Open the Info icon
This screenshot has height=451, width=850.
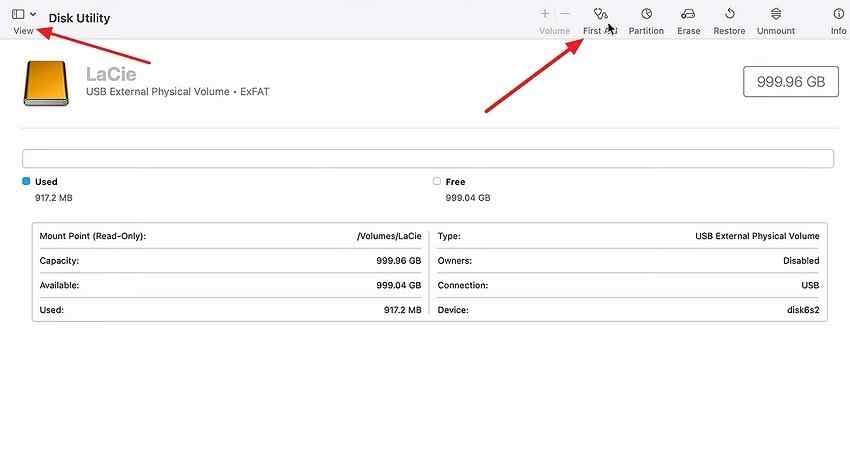[839, 14]
